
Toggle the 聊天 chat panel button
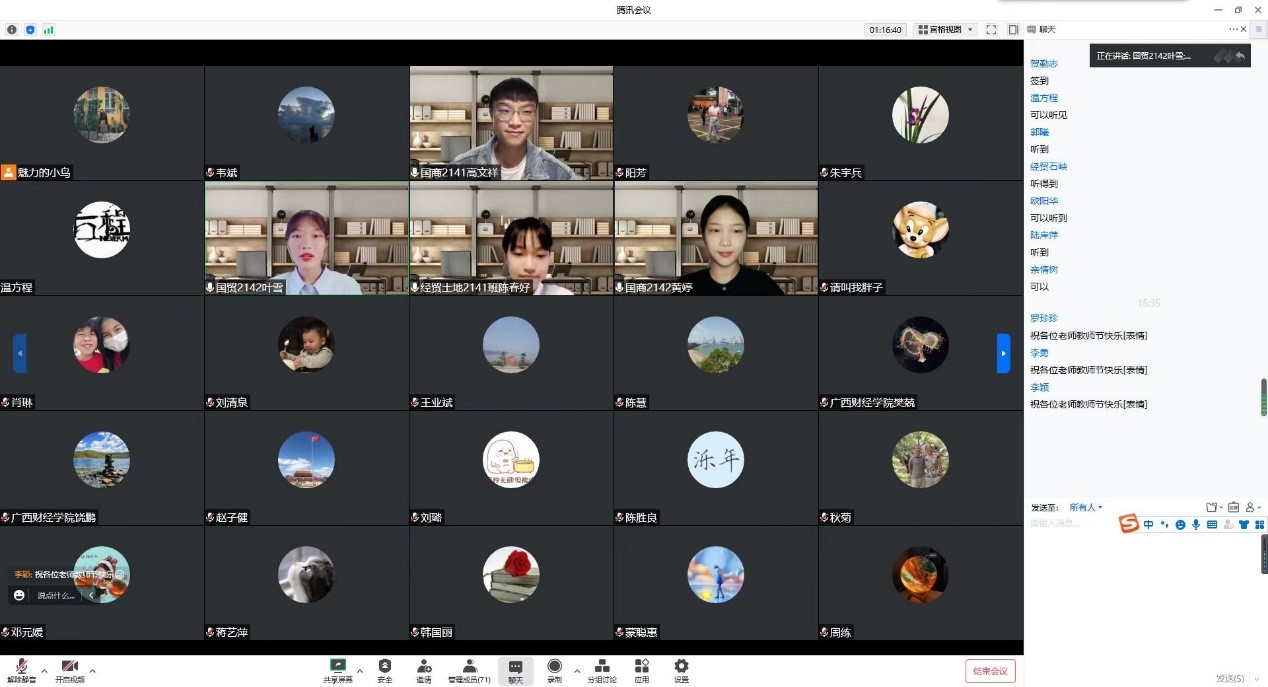point(515,669)
